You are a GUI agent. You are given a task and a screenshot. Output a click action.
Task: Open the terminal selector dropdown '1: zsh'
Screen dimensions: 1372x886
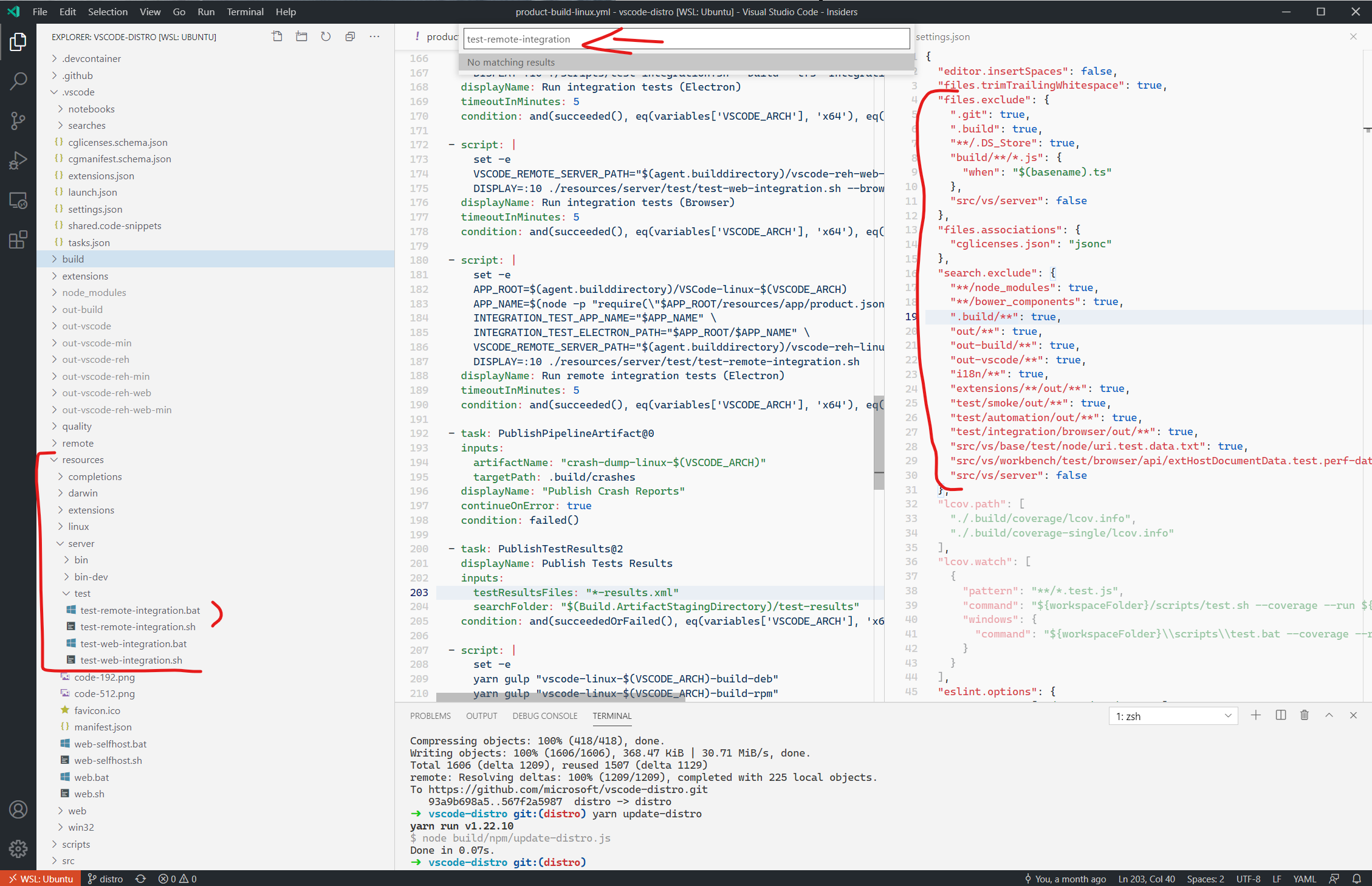(x=1173, y=716)
